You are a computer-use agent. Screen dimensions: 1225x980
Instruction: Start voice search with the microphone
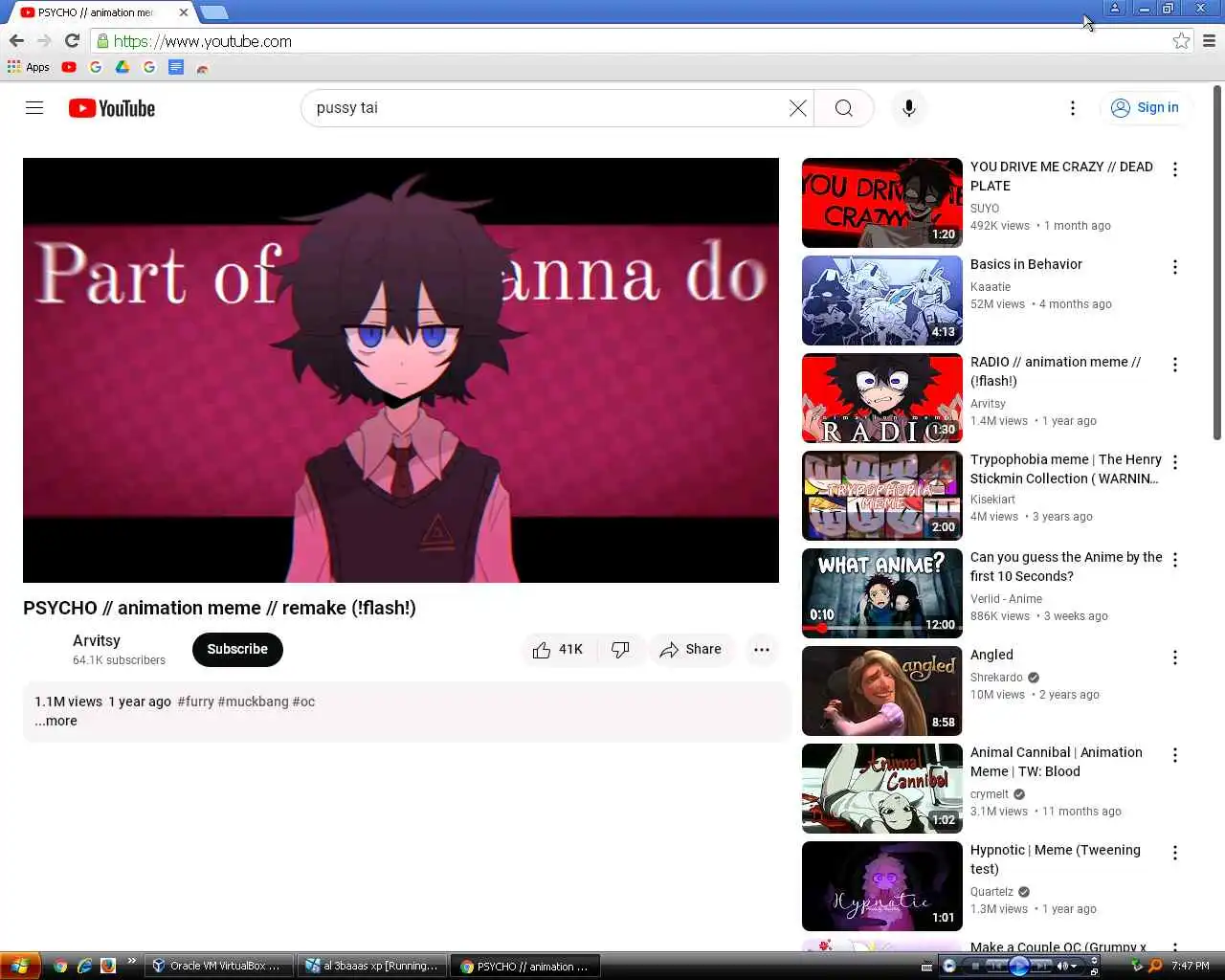[x=909, y=108]
